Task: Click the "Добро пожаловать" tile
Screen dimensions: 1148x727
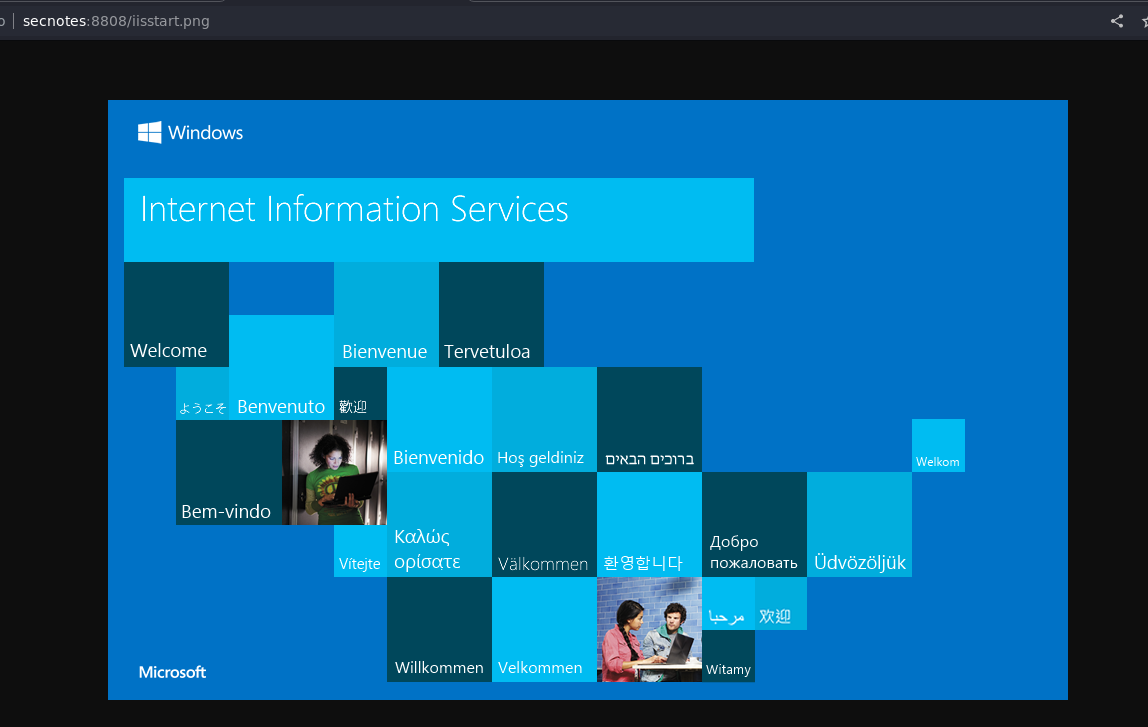Action: (754, 524)
